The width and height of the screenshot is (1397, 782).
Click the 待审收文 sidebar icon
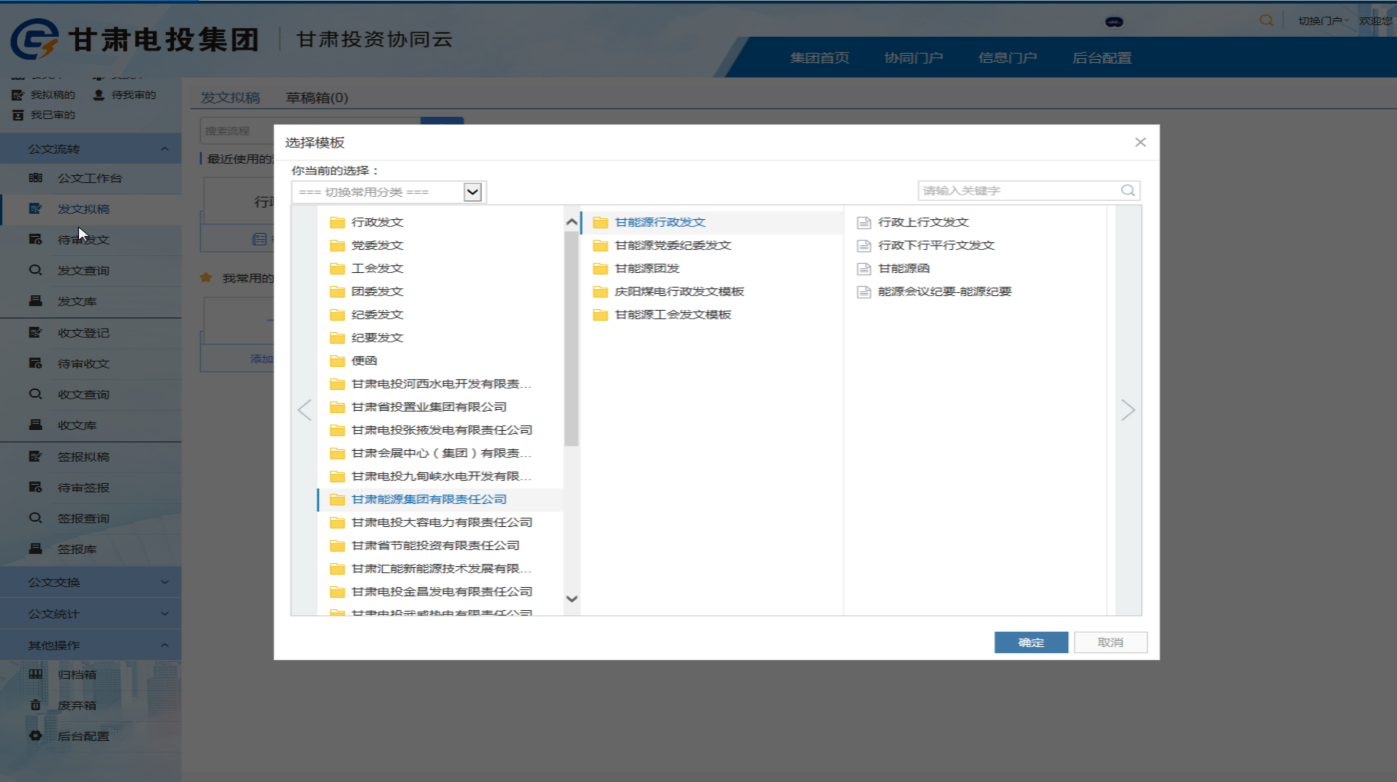tap(36, 364)
